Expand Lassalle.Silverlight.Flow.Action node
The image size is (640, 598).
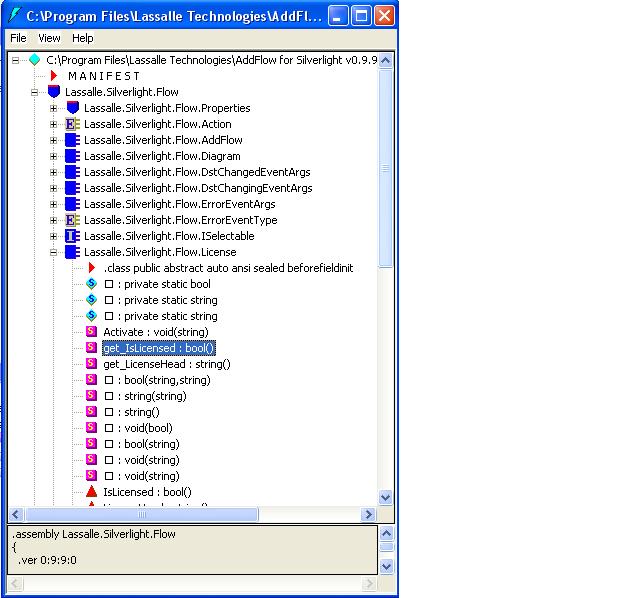(53, 124)
